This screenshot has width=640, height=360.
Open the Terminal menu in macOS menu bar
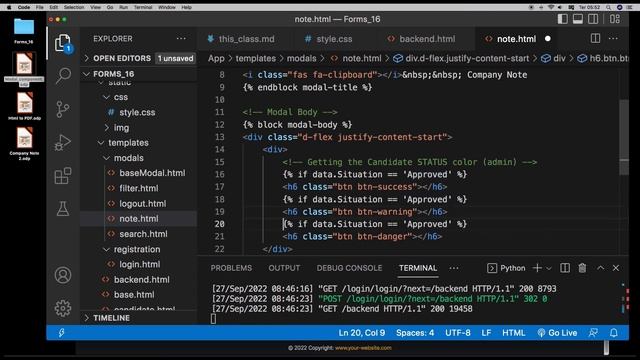coord(143,7)
